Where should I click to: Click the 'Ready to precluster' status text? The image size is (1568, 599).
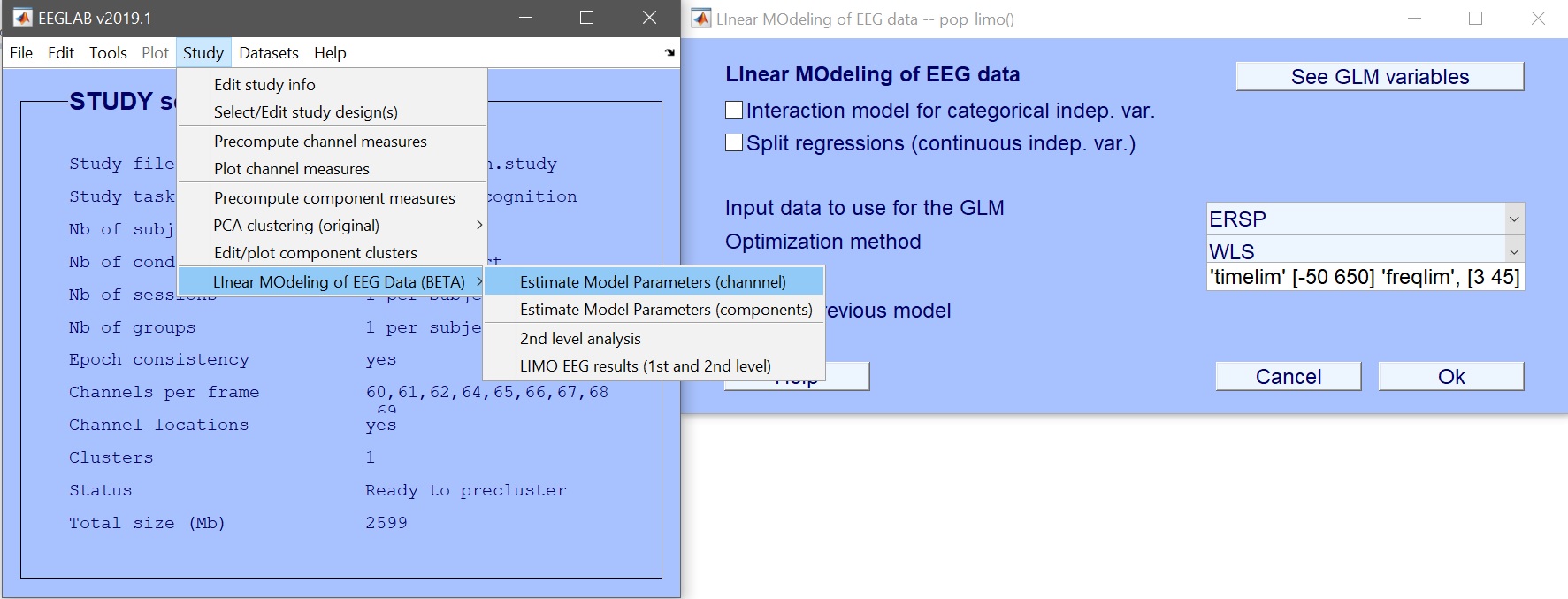pyautogui.click(x=466, y=490)
